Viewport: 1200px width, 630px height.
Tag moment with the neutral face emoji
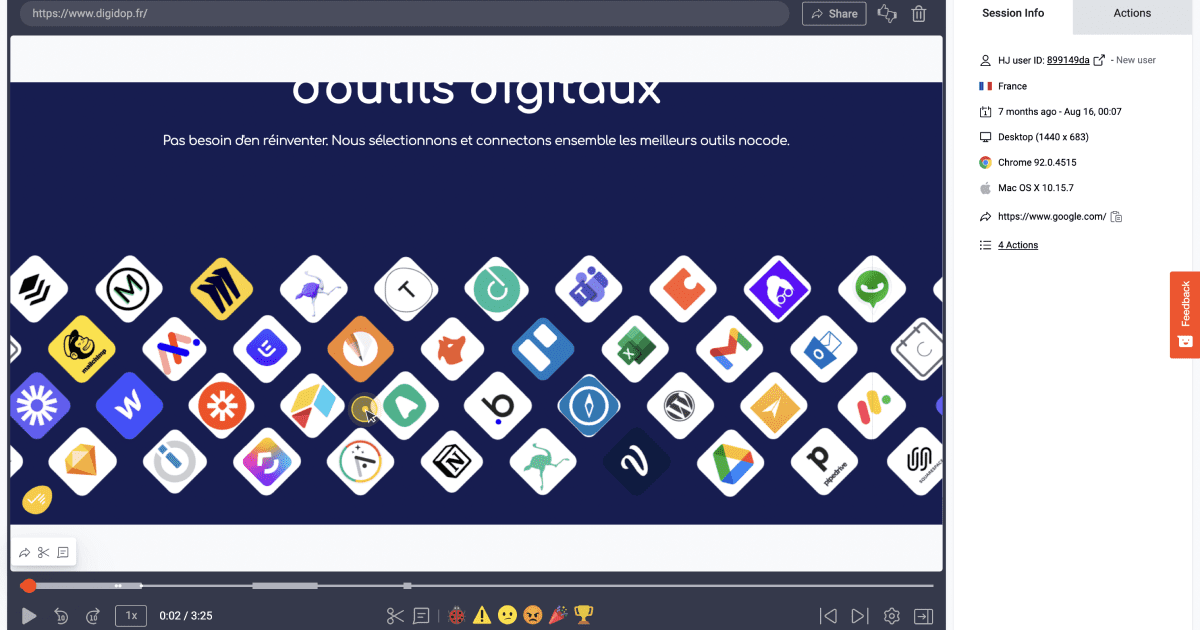[x=507, y=615]
